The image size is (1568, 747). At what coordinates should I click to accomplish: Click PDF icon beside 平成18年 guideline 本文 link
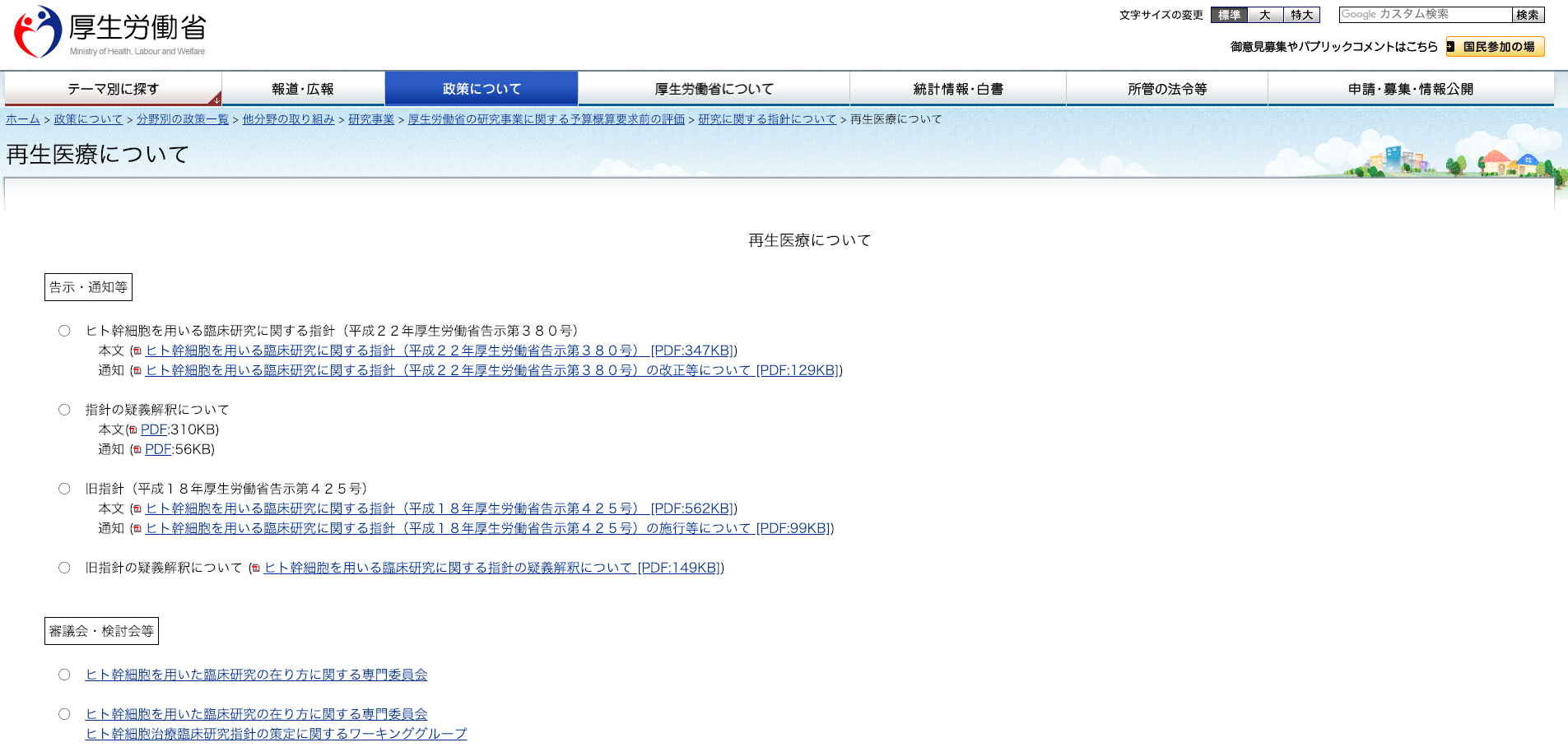(x=137, y=509)
